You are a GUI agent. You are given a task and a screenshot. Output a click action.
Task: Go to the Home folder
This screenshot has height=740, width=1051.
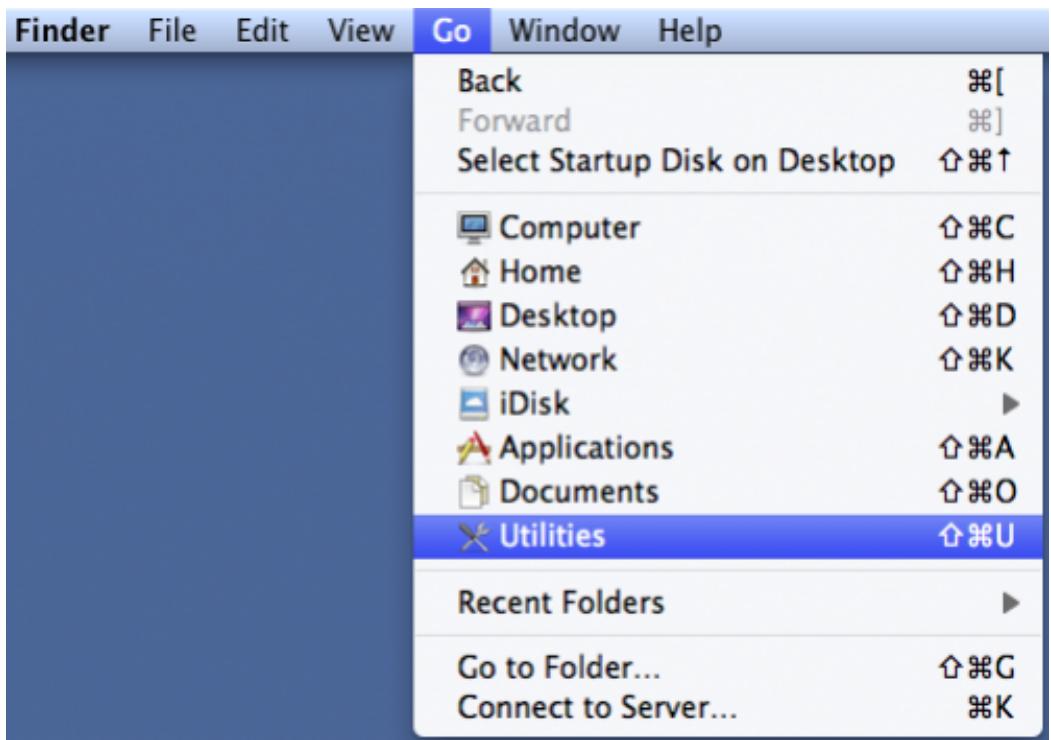coord(728,272)
